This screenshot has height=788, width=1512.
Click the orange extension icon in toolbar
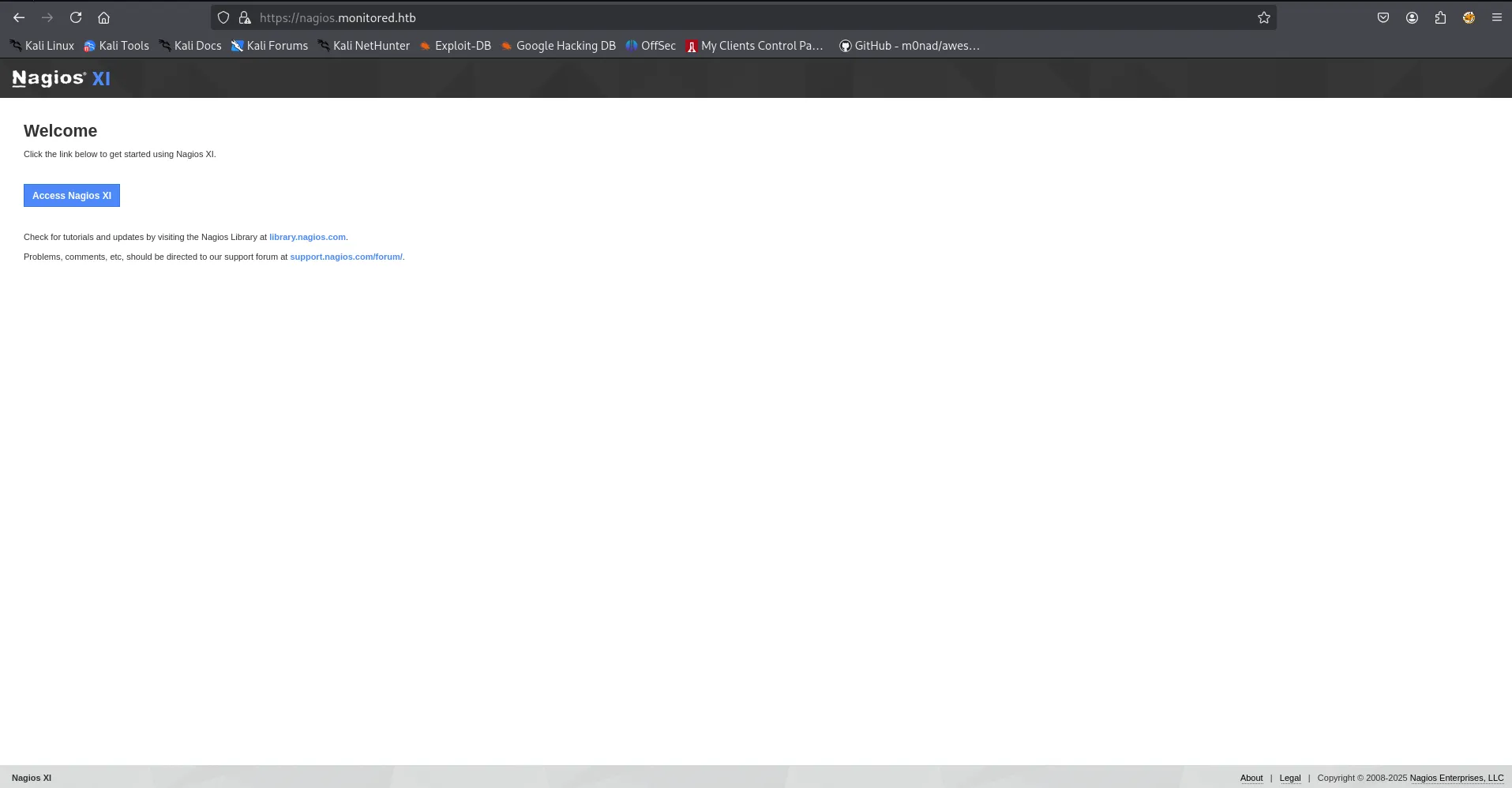tap(1469, 17)
